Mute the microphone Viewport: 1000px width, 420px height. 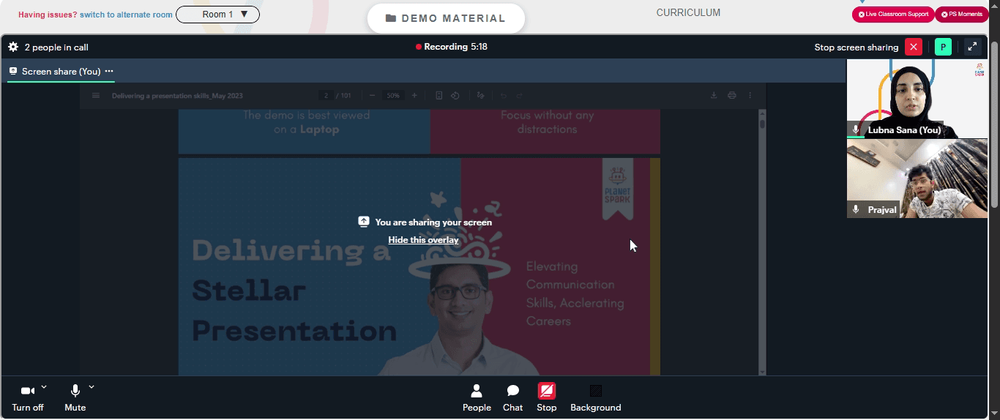pos(75,398)
